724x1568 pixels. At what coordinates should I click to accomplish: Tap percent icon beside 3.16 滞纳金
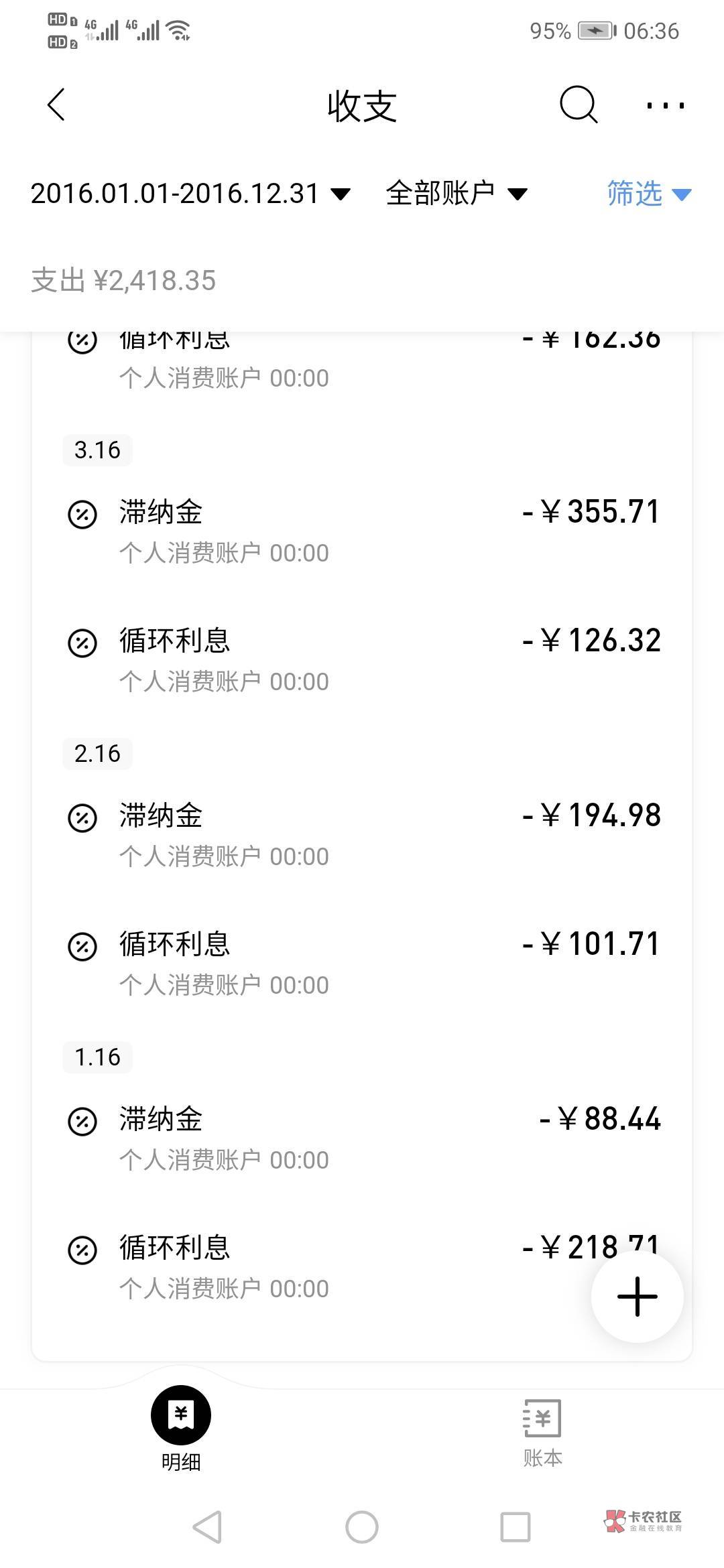(x=82, y=515)
